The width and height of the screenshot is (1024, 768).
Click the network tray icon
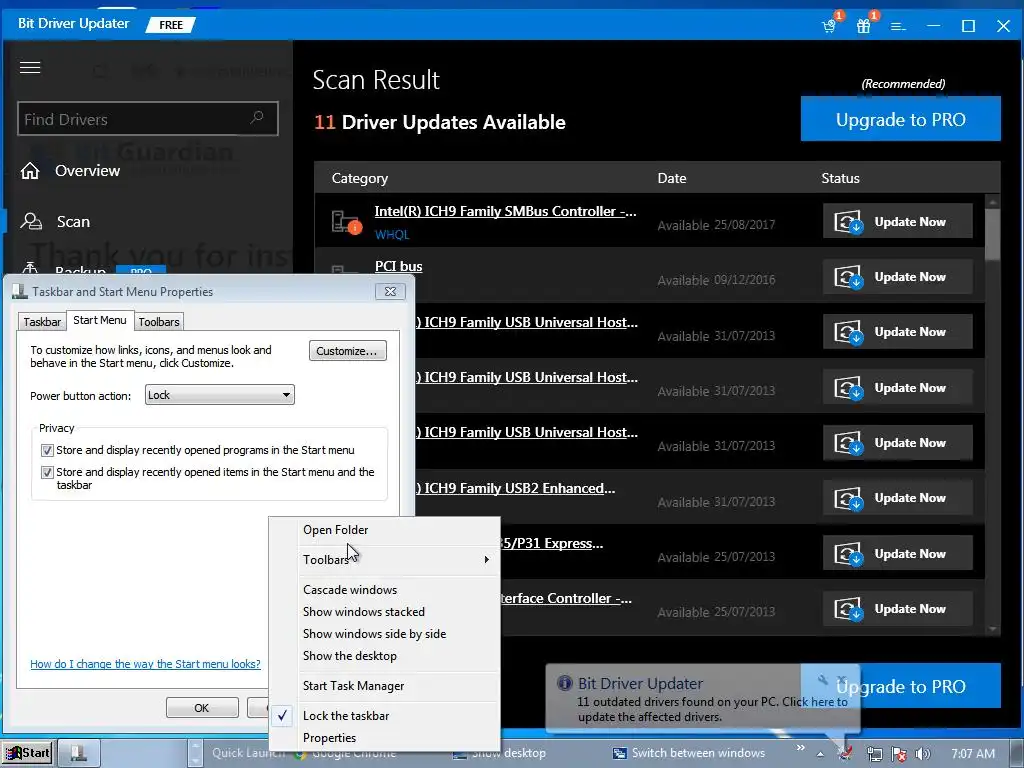[x=874, y=754]
